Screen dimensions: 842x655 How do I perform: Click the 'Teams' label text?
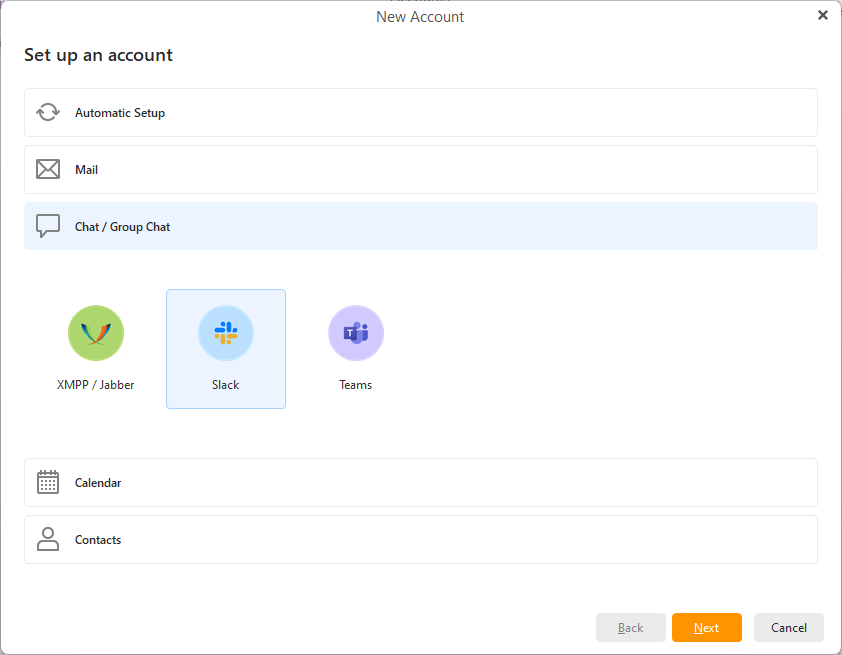(x=355, y=385)
